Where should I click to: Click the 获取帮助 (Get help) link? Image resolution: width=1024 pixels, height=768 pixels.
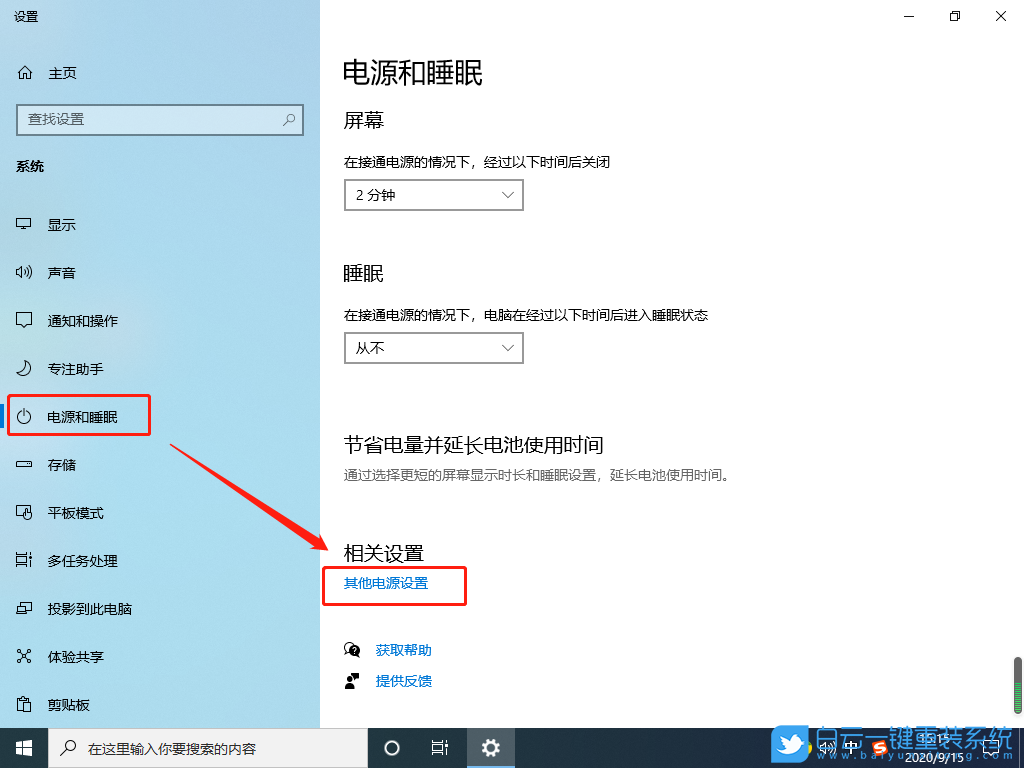click(x=403, y=649)
